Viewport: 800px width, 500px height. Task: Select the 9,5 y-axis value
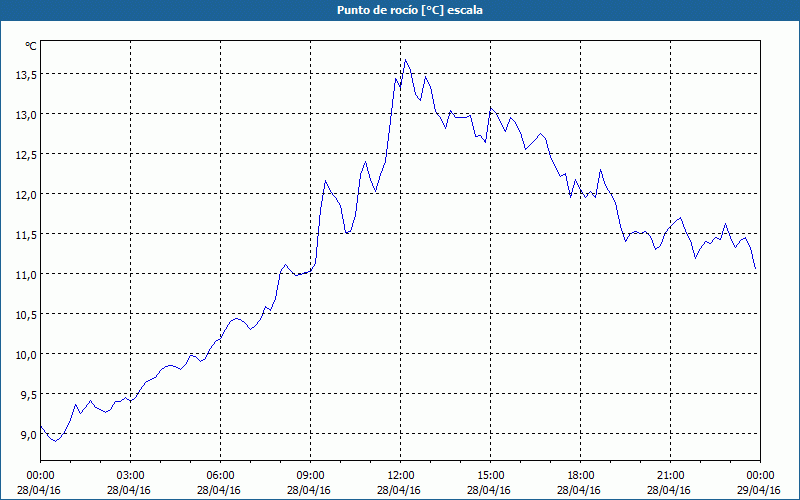point(28,395)
